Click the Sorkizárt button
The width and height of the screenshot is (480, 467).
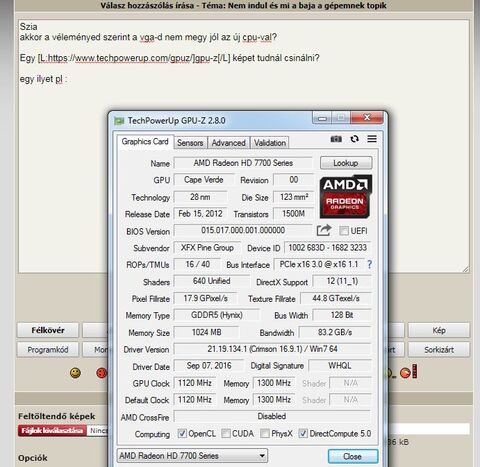pos(439,350)
